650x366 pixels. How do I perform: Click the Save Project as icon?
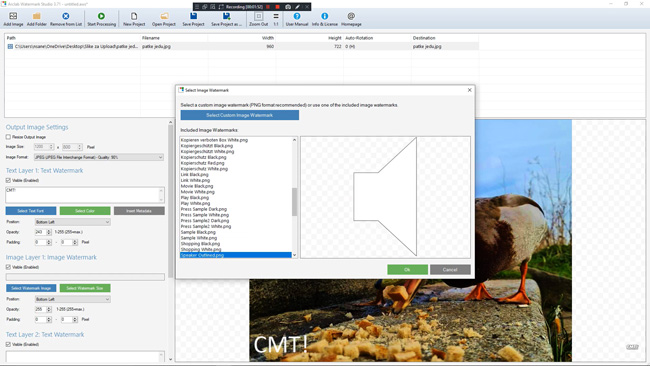tap(226, 16)
